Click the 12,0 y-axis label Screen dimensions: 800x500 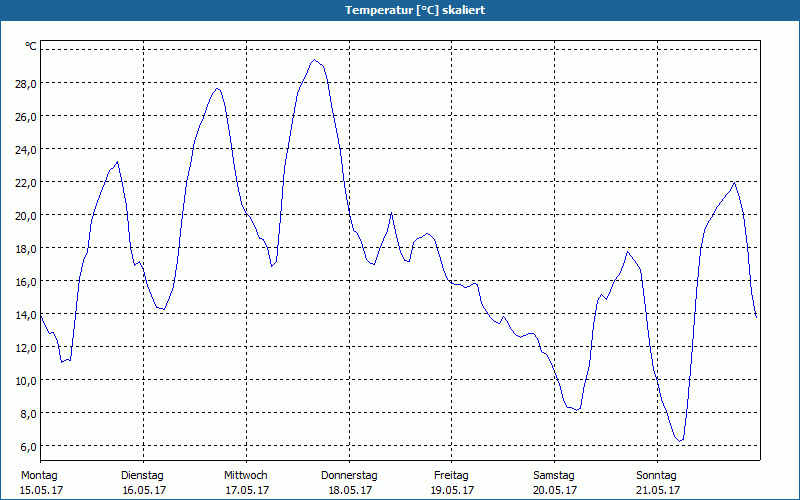(x=26, y=348)
